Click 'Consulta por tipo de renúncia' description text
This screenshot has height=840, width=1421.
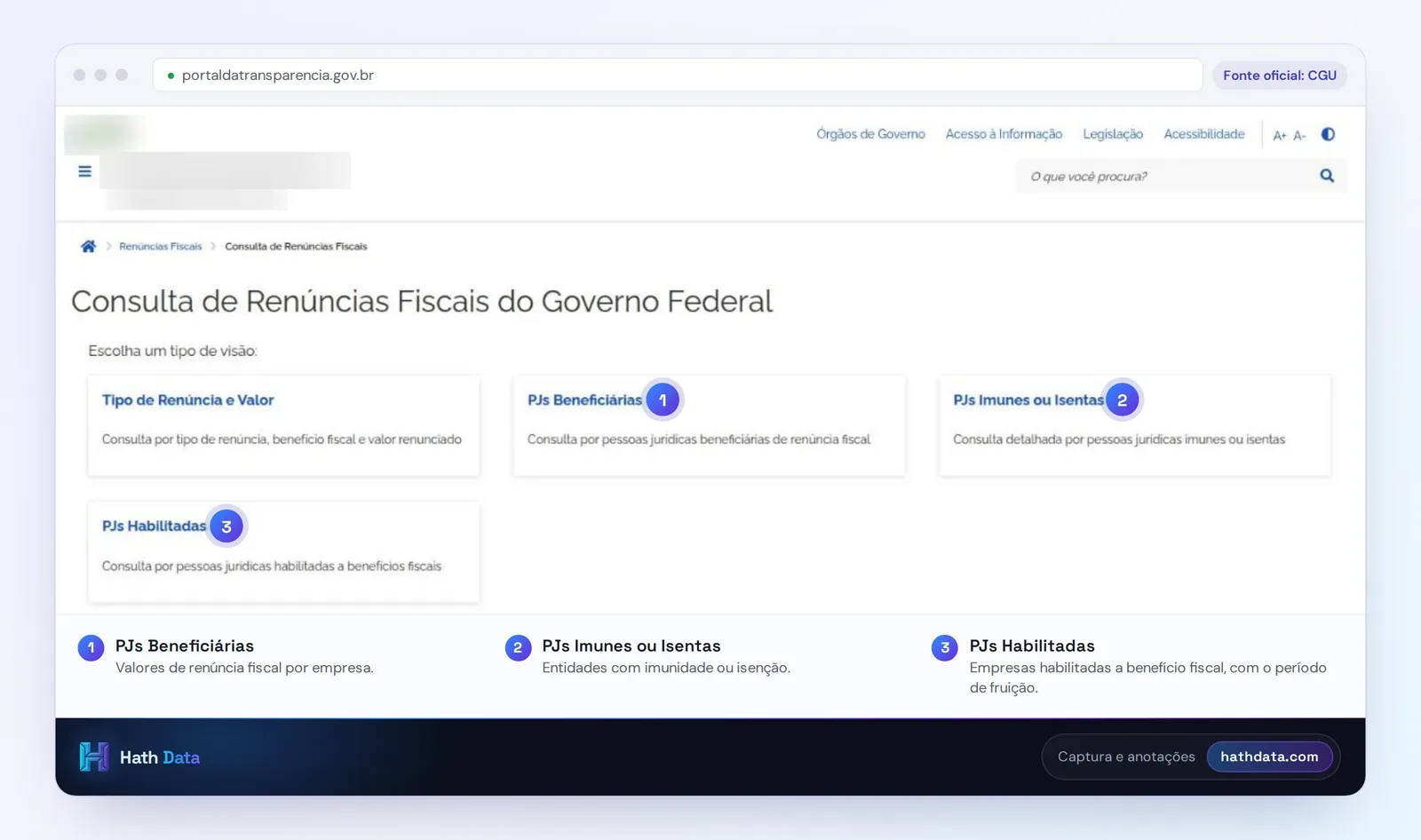(x=282, y=439)
